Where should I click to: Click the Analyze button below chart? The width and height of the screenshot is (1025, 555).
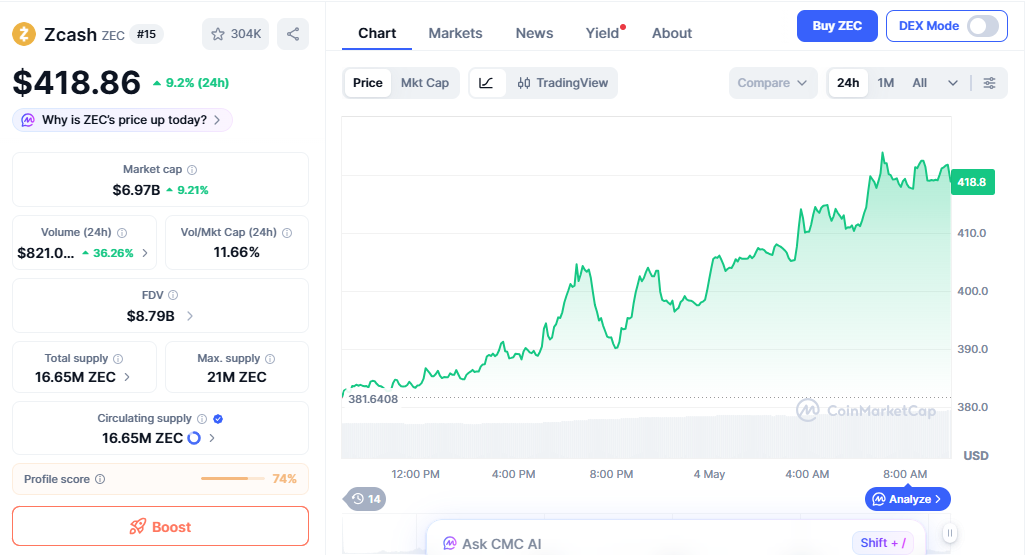click(907, 499)
